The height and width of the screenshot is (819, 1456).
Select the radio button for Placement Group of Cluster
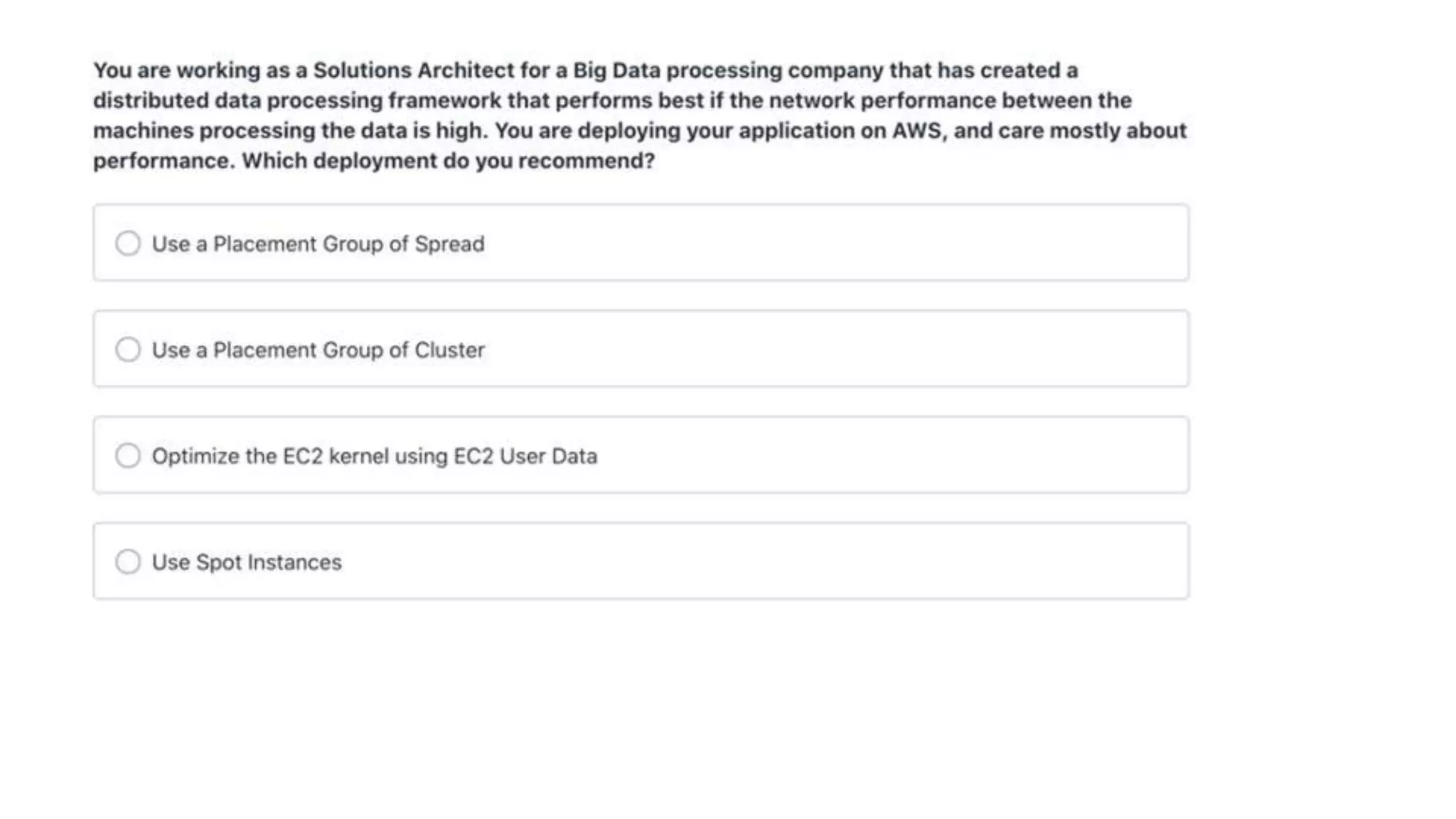click(x=128, y=349)
